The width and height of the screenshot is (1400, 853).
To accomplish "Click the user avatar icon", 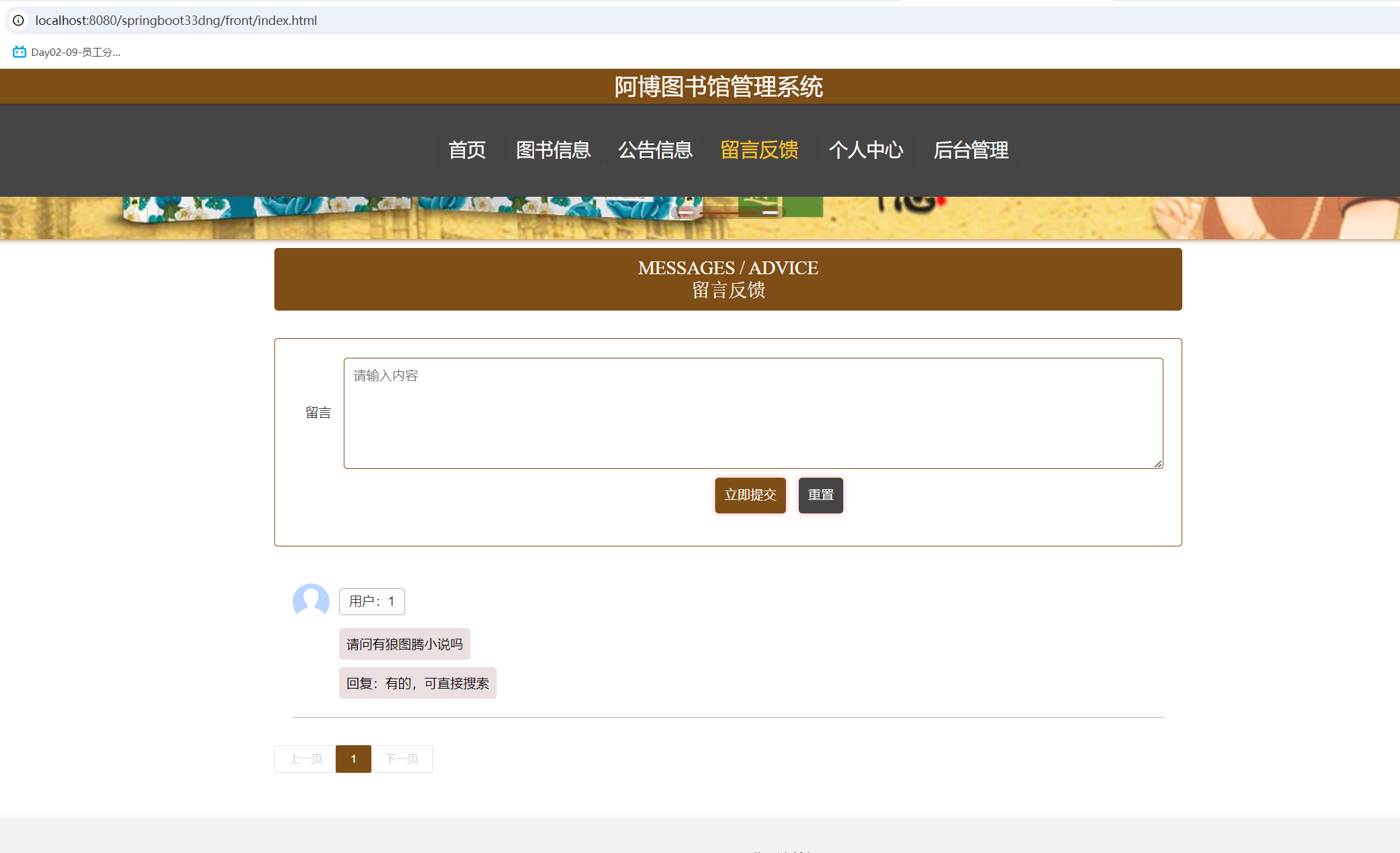I will [x=311, y=600].
